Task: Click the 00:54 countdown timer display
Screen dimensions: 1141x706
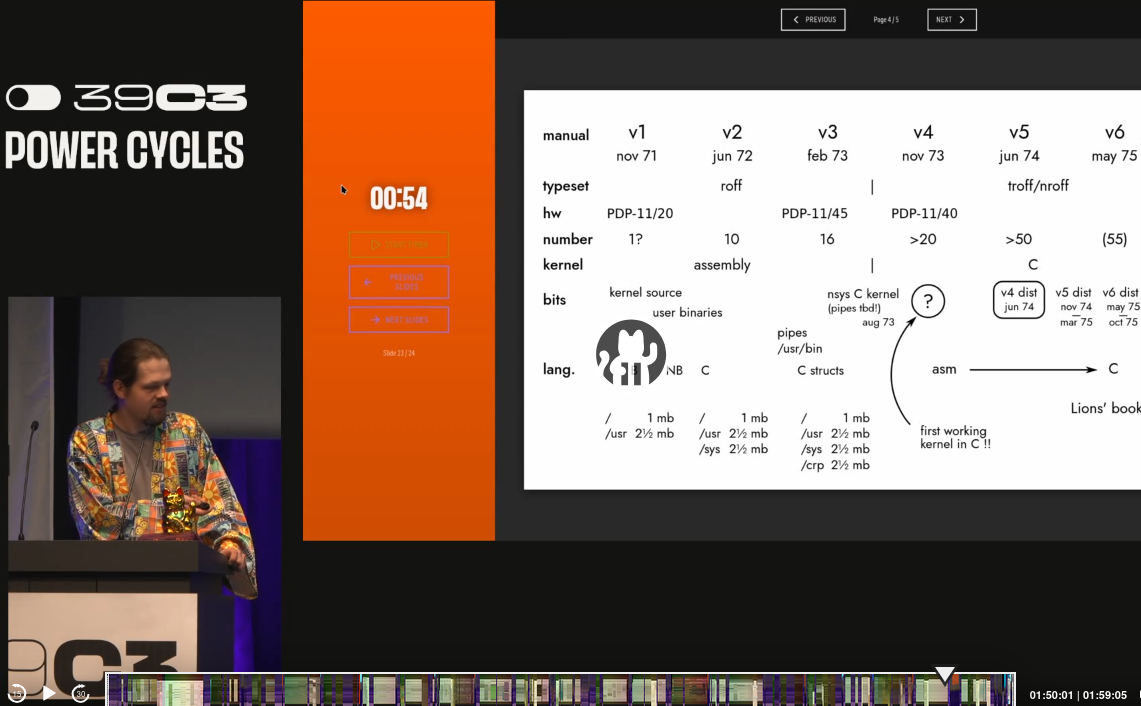Action: click(399, 199)
